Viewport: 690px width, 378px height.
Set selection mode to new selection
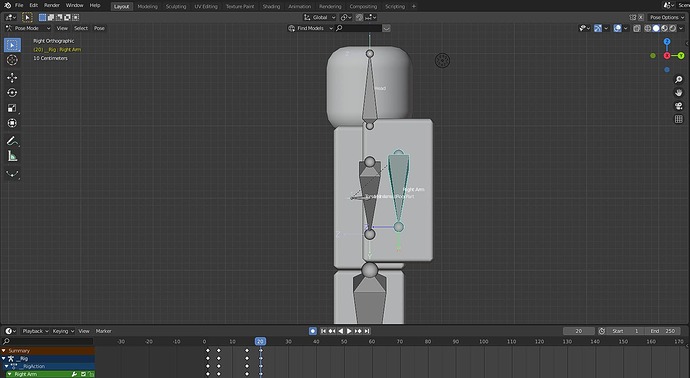coord(42,17)
